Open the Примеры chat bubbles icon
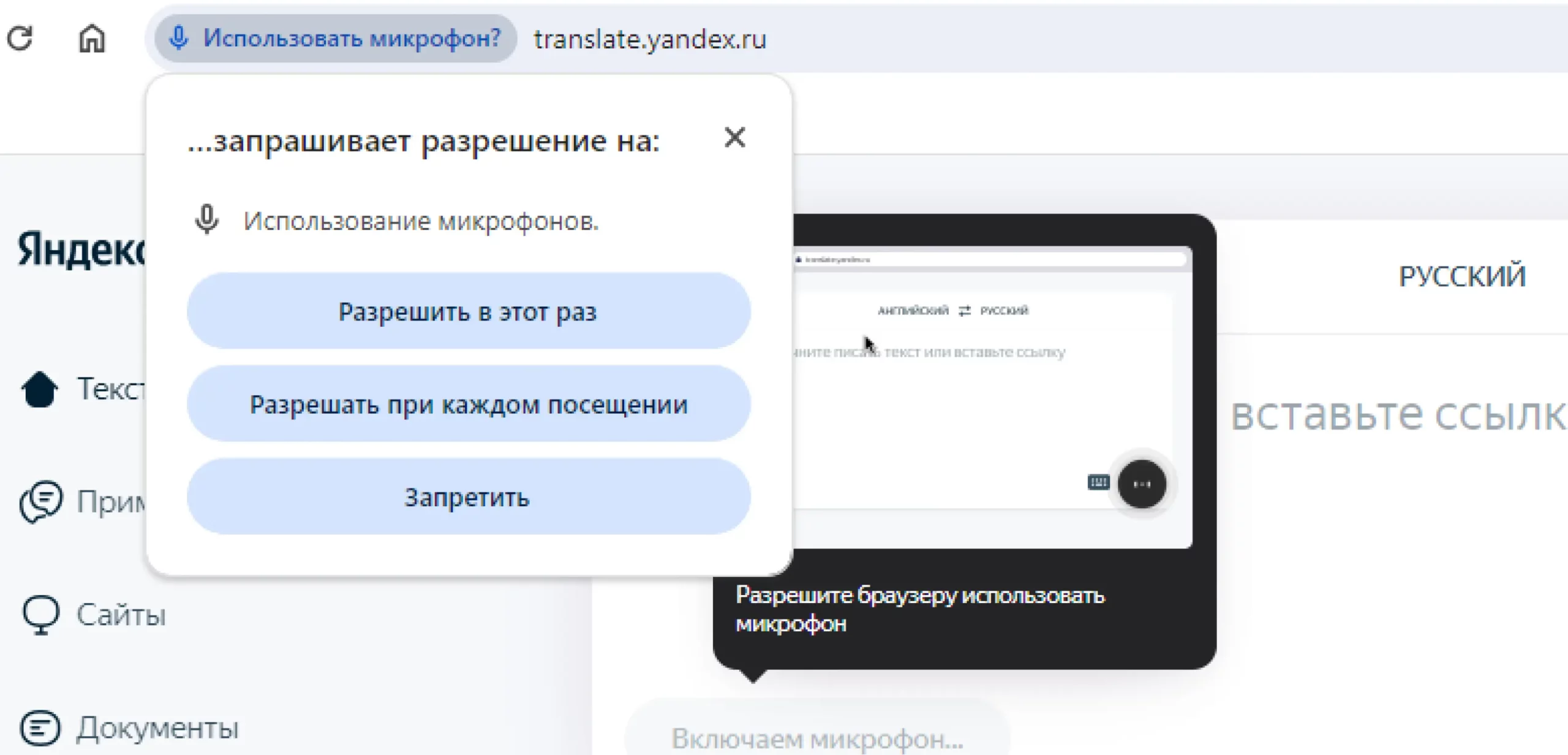The image size is (1568, 755). pos(41,501)
